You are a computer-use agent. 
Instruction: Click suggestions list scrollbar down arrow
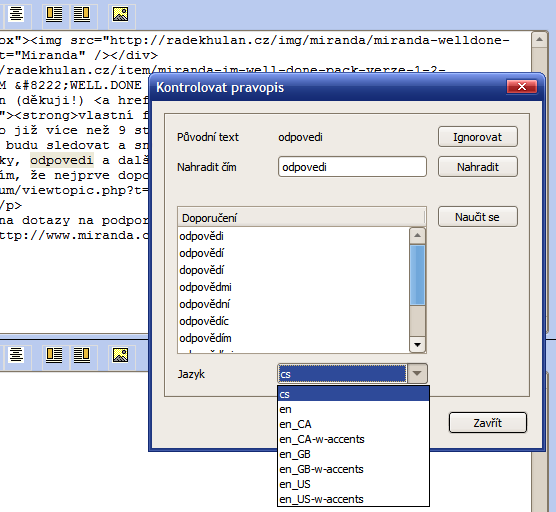click(x=417, y=345)
